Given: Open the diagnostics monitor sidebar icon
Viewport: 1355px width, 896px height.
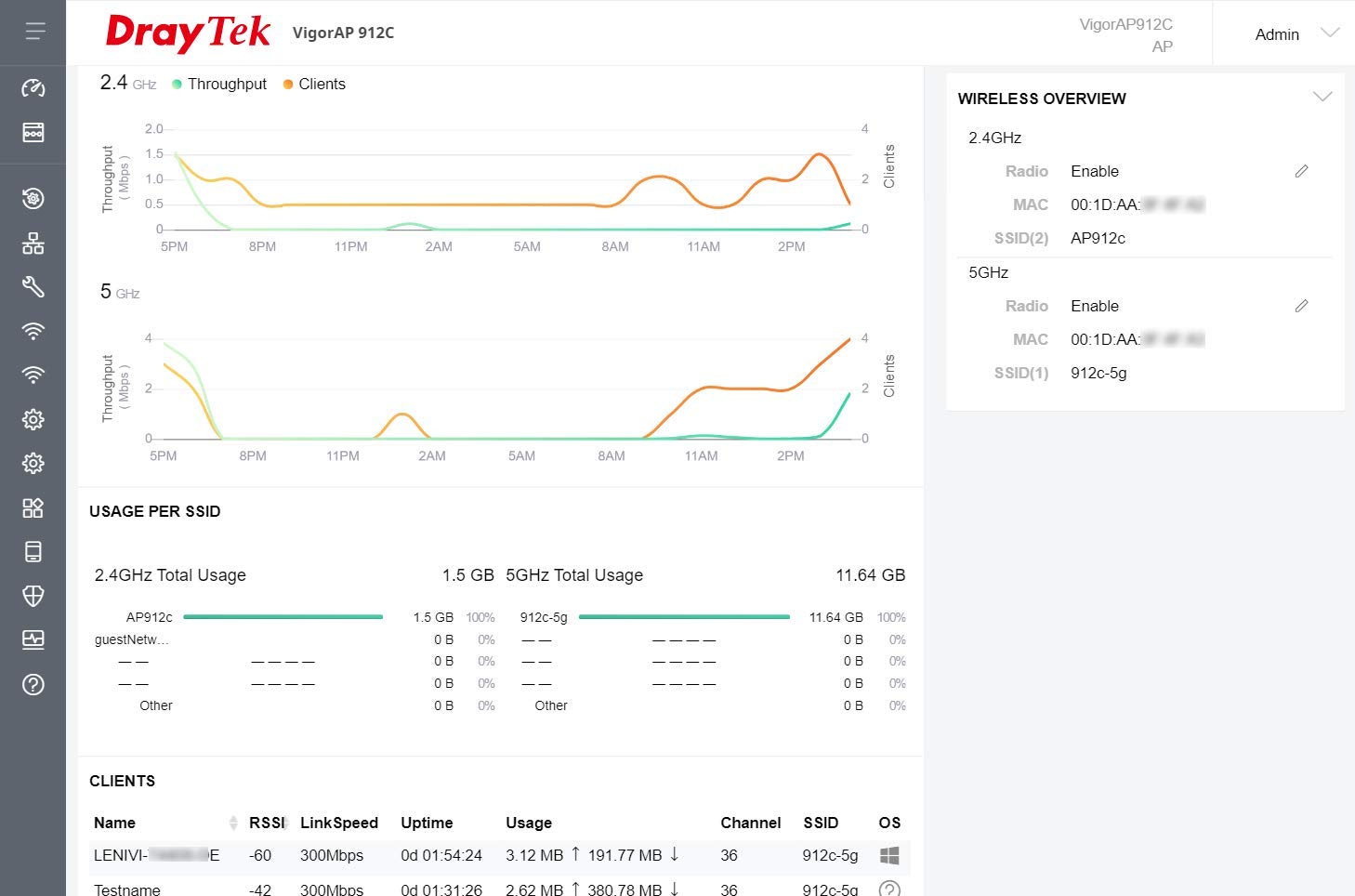Looking at the screenshot, I should tap(33, 639).
